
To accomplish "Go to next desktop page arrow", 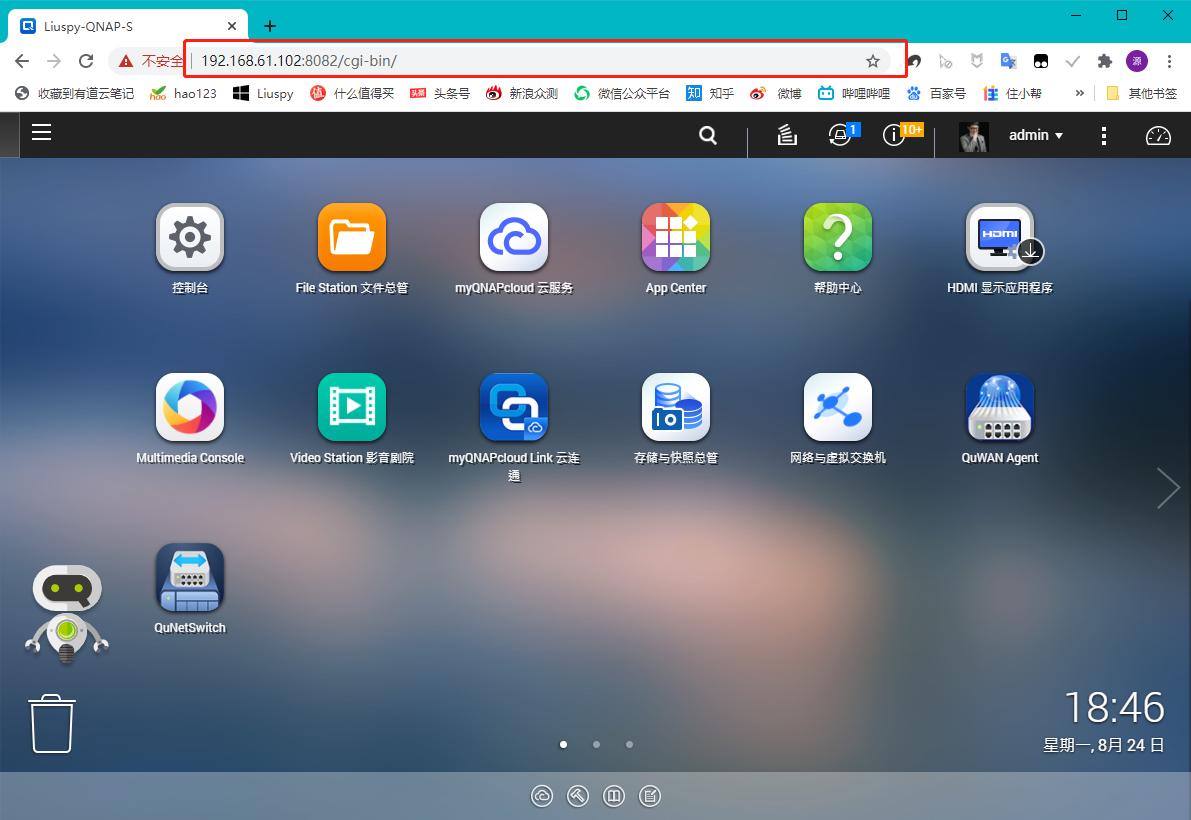I will (1168, 487).
